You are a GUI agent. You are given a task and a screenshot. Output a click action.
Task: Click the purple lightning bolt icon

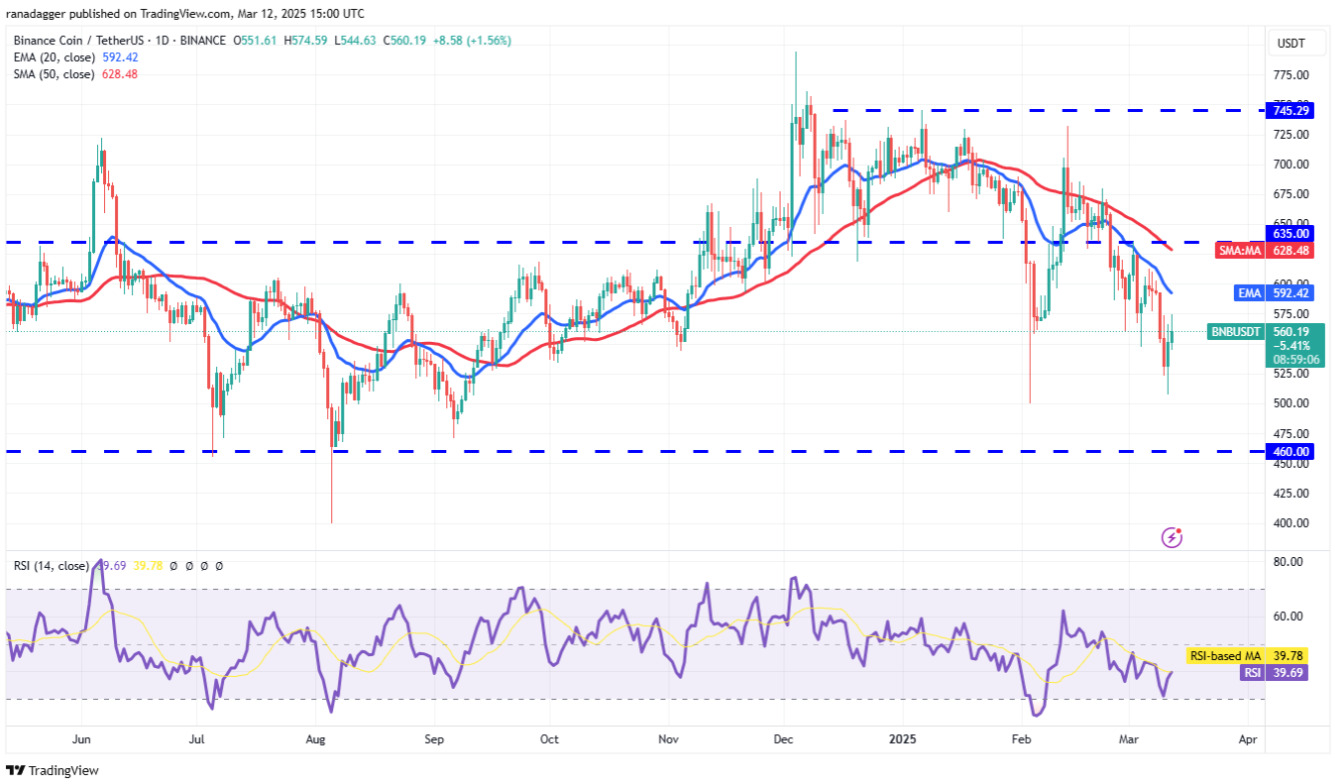point(1172,538)
